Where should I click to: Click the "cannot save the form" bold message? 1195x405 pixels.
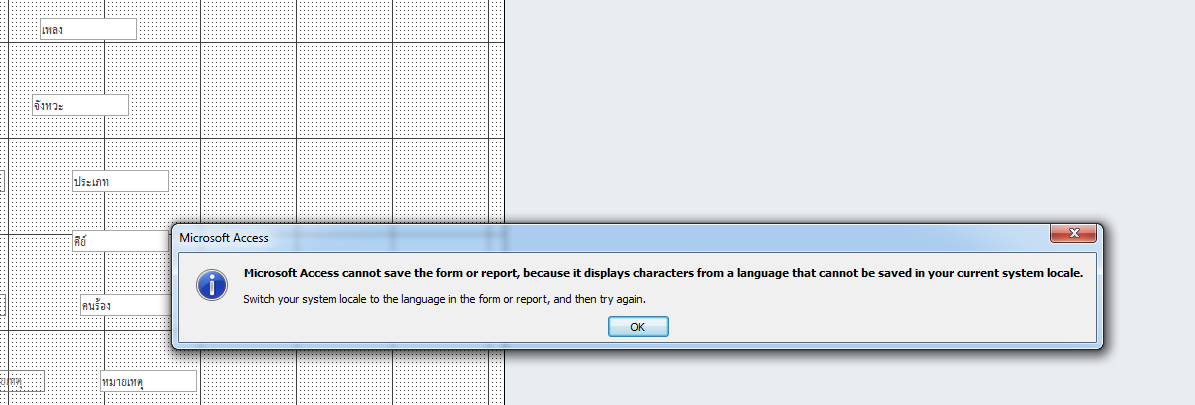(x=662, y=273)
